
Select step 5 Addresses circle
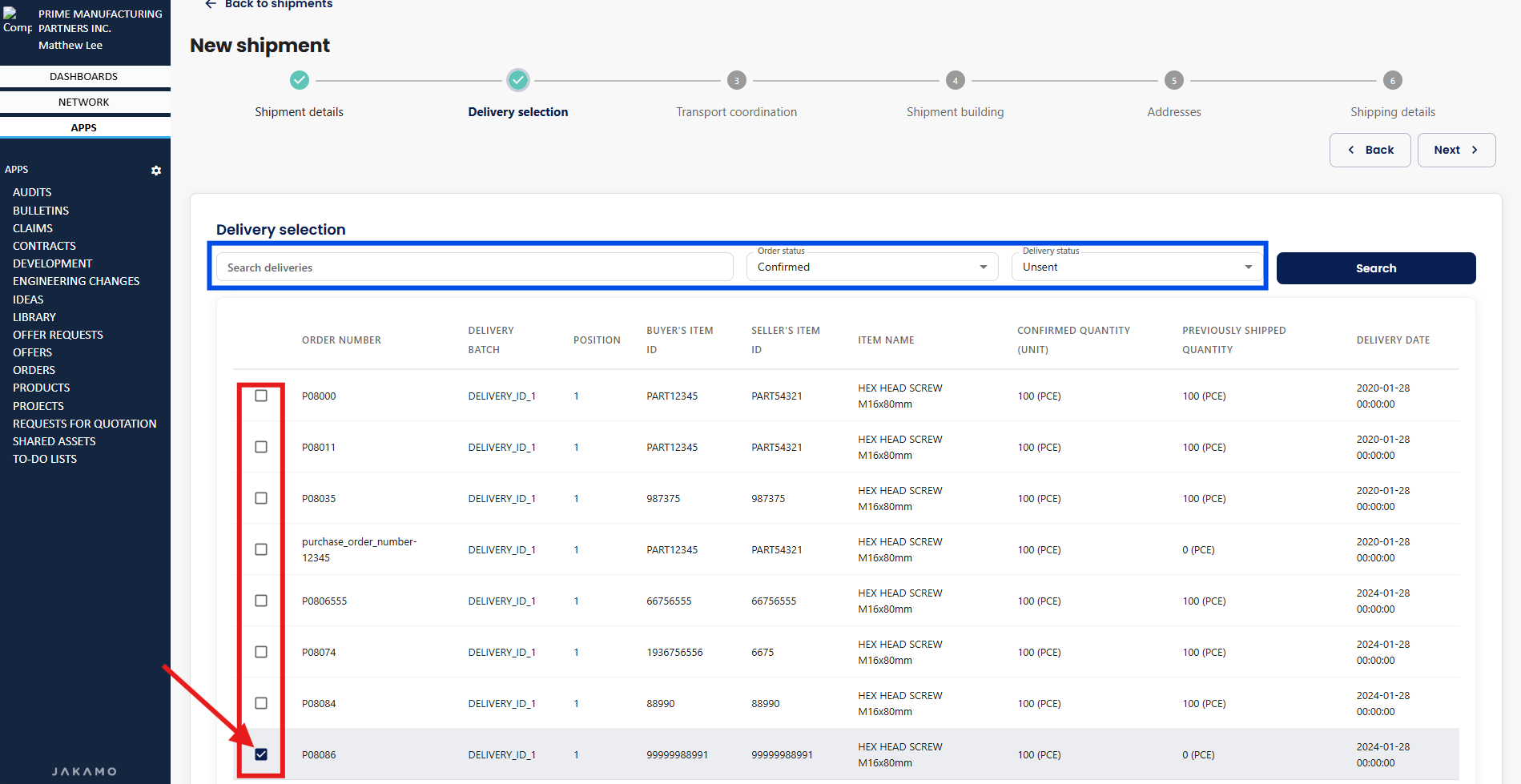tap(1173, 80)
